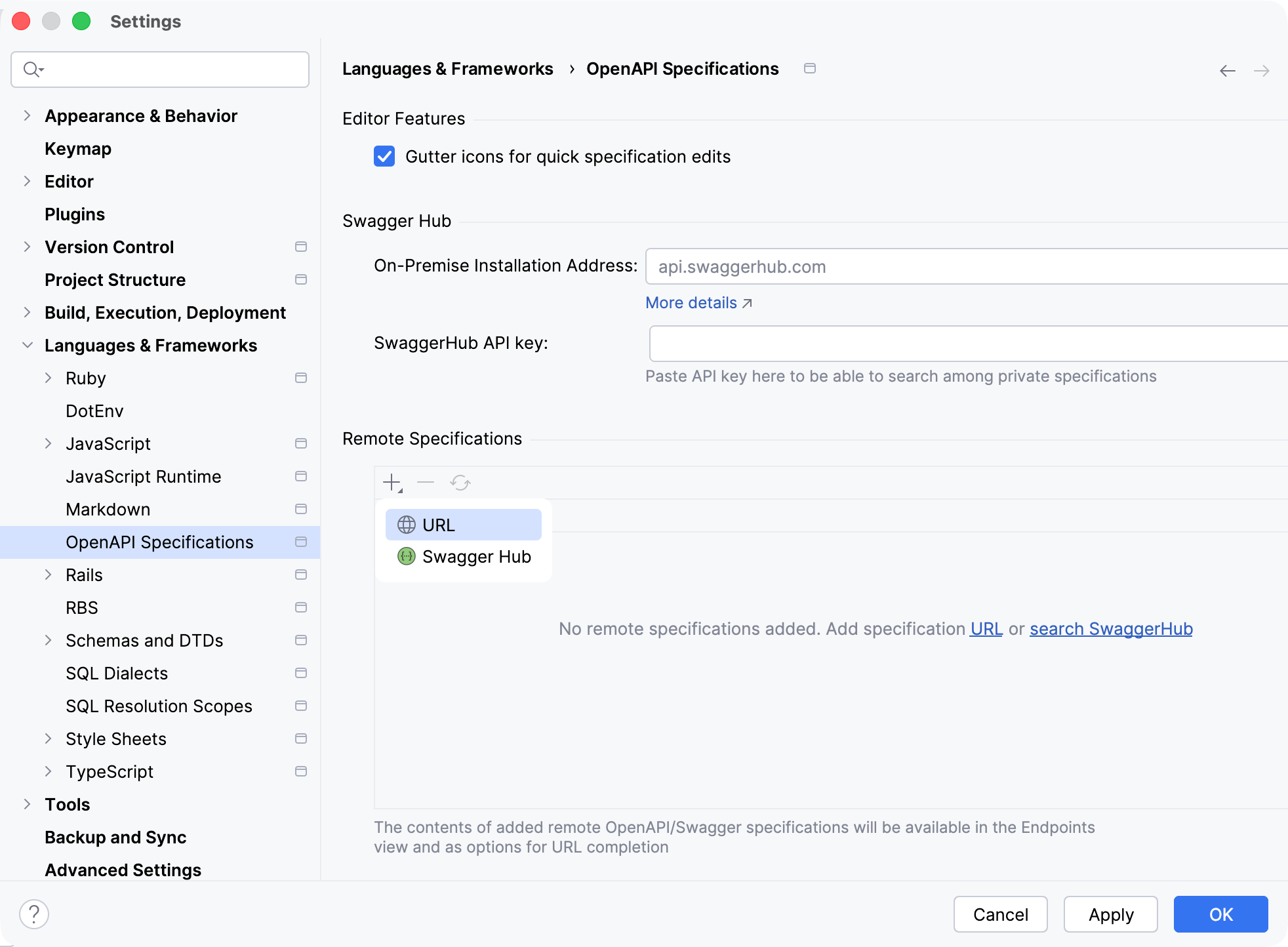Expand the Ruby node
Image resolution: width=1288 pixels, height=947 pixels.
[48, 378]
